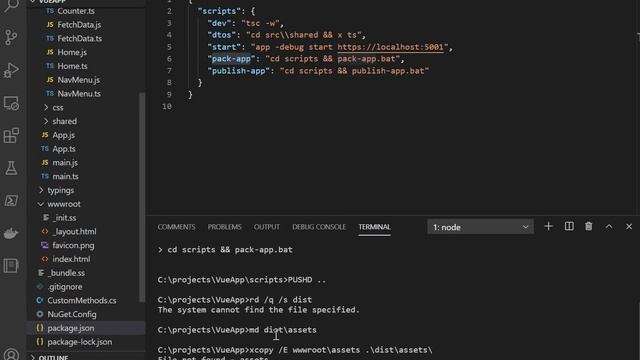640x360 pixels.
Task: Follow the https://localhost:5001 link
Action: coord(390,47)
